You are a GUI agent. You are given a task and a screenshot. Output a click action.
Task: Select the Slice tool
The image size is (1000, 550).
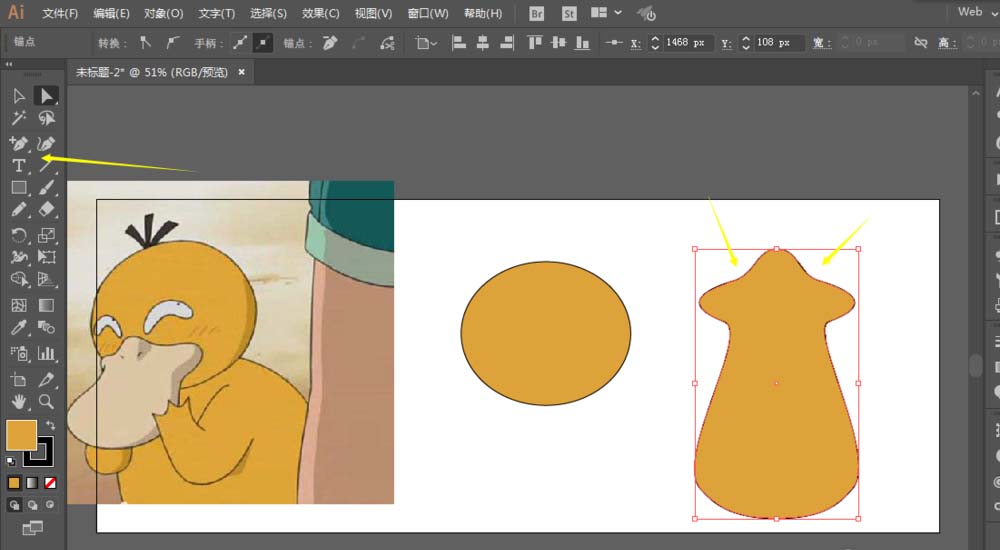(x=46, y=380)
